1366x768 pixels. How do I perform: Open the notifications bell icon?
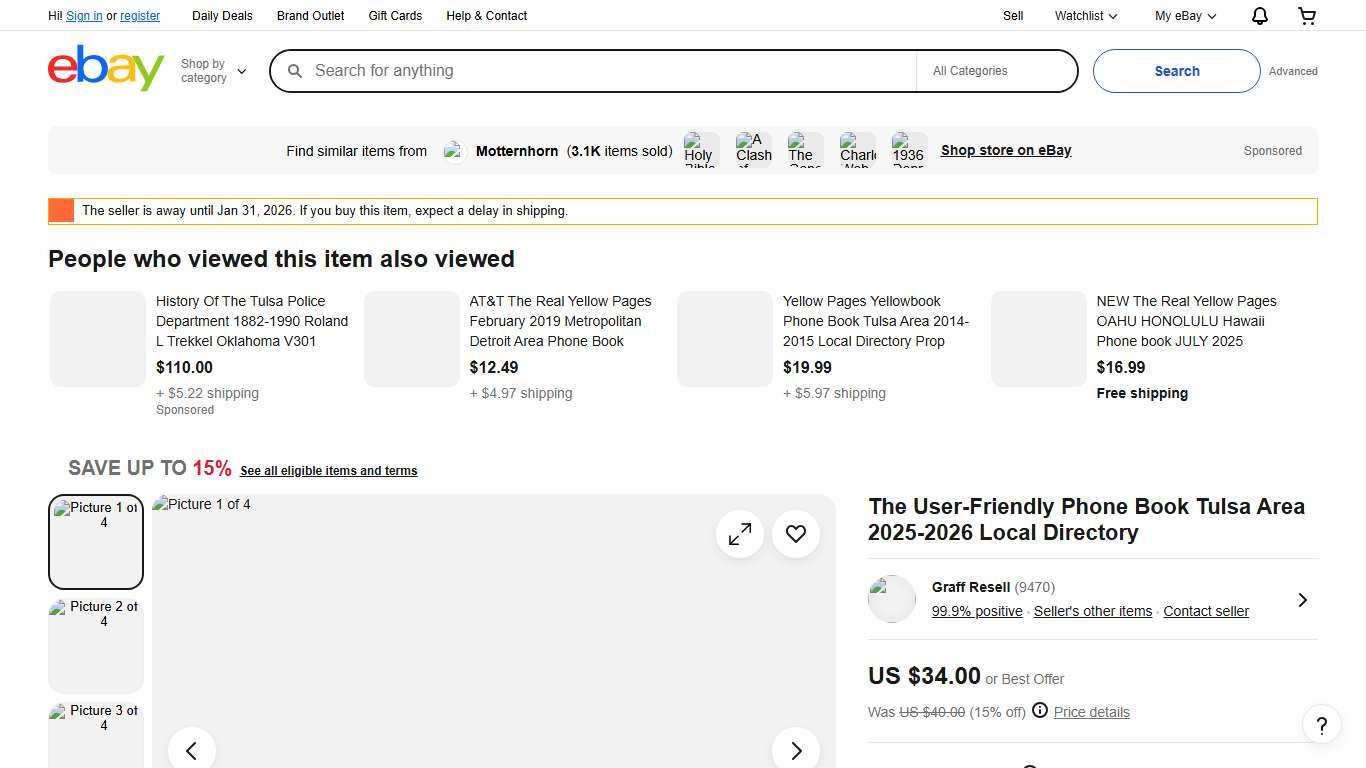(x=1260, y=16)
